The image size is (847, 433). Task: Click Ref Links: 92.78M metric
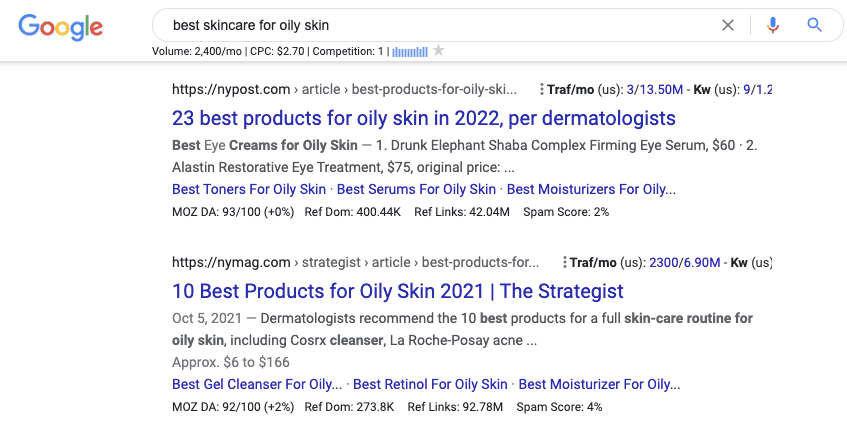coord(455,407)
